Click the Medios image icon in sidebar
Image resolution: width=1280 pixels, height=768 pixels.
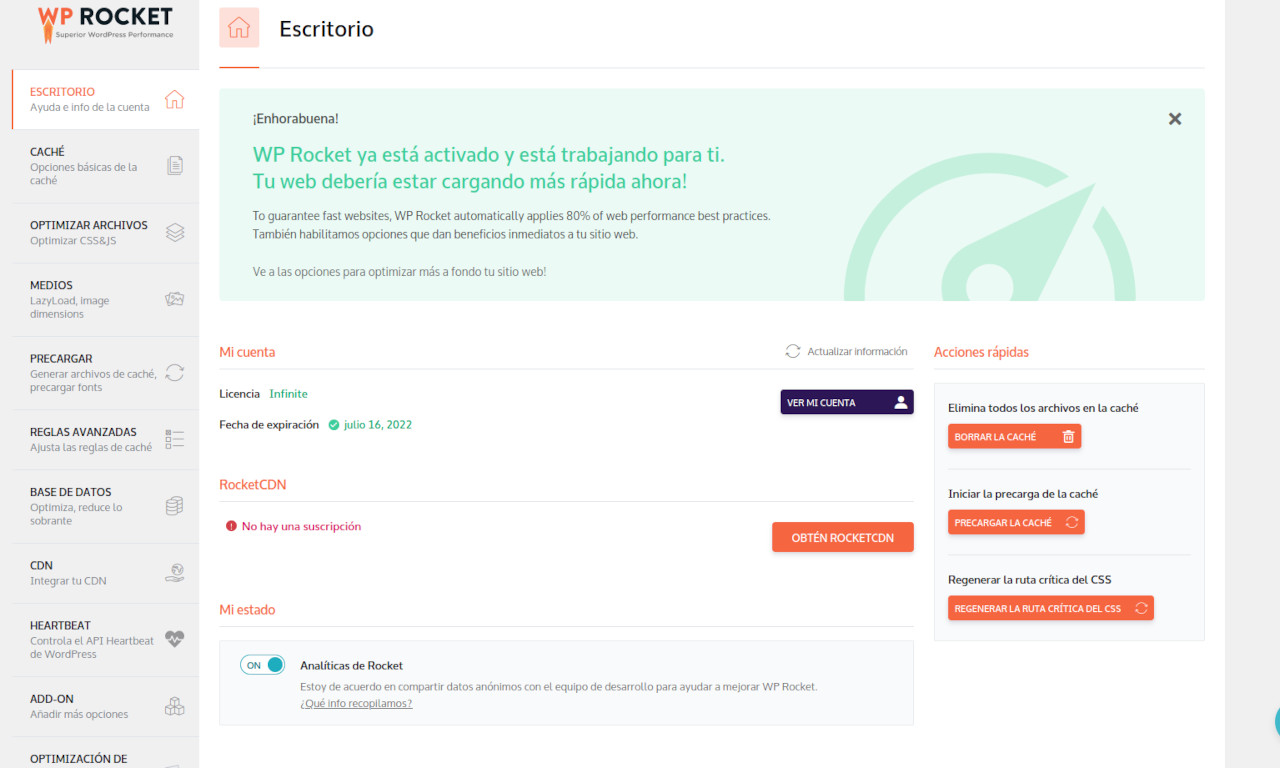click(174, 299)
